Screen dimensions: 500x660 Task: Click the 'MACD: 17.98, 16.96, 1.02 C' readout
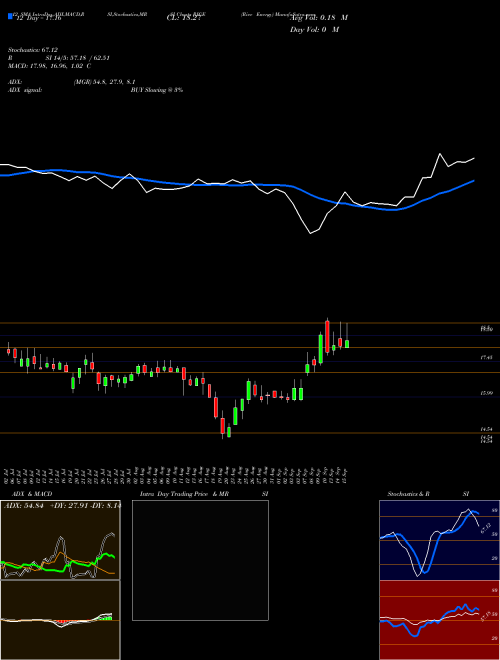49,66
